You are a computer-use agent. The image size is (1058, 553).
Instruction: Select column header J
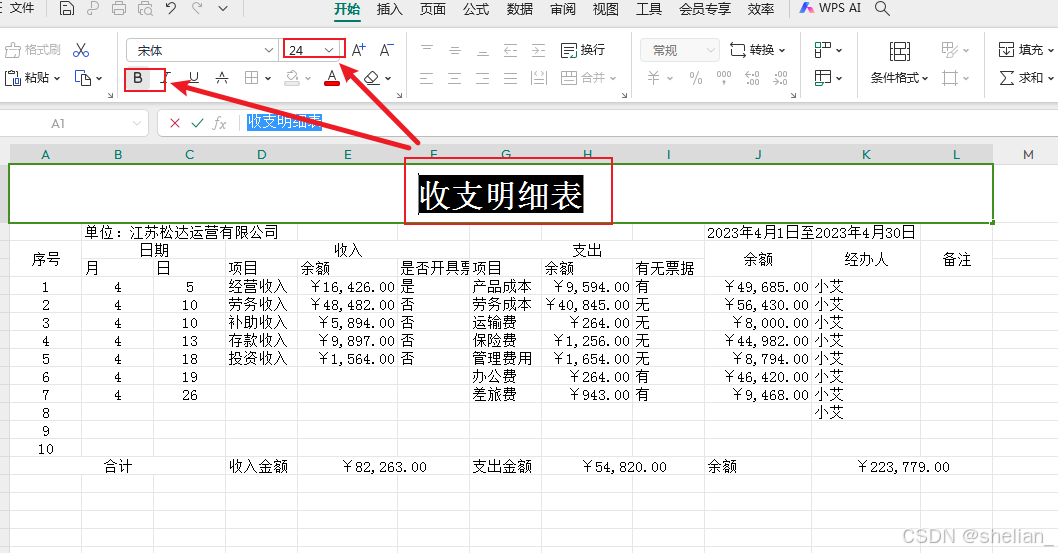758,154
